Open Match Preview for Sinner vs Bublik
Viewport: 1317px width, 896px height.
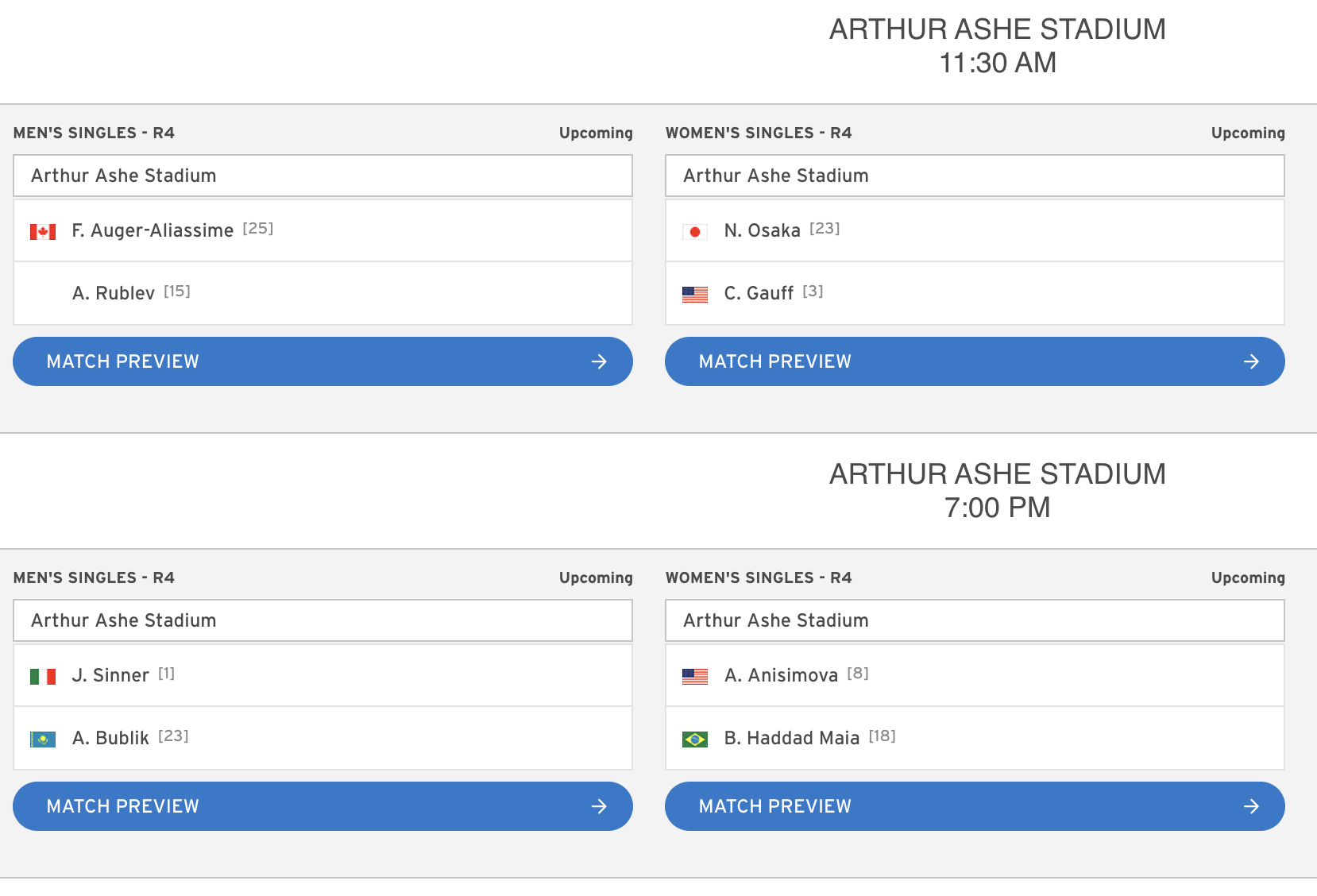point(322,806)
